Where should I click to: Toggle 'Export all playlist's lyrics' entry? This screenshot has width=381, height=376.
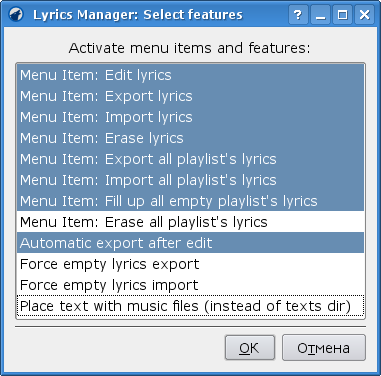pyautogui.click(x=190, y=159)
